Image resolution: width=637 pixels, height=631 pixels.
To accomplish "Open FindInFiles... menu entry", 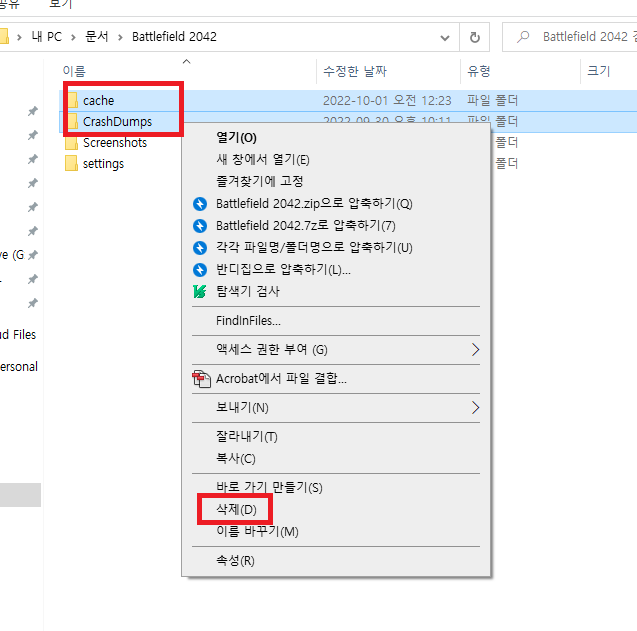I will 248,321.
